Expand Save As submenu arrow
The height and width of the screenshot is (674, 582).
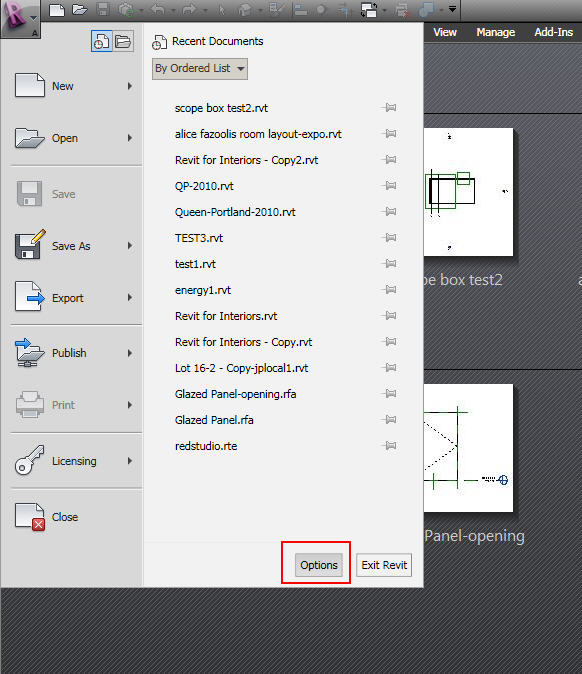[130, 246]
